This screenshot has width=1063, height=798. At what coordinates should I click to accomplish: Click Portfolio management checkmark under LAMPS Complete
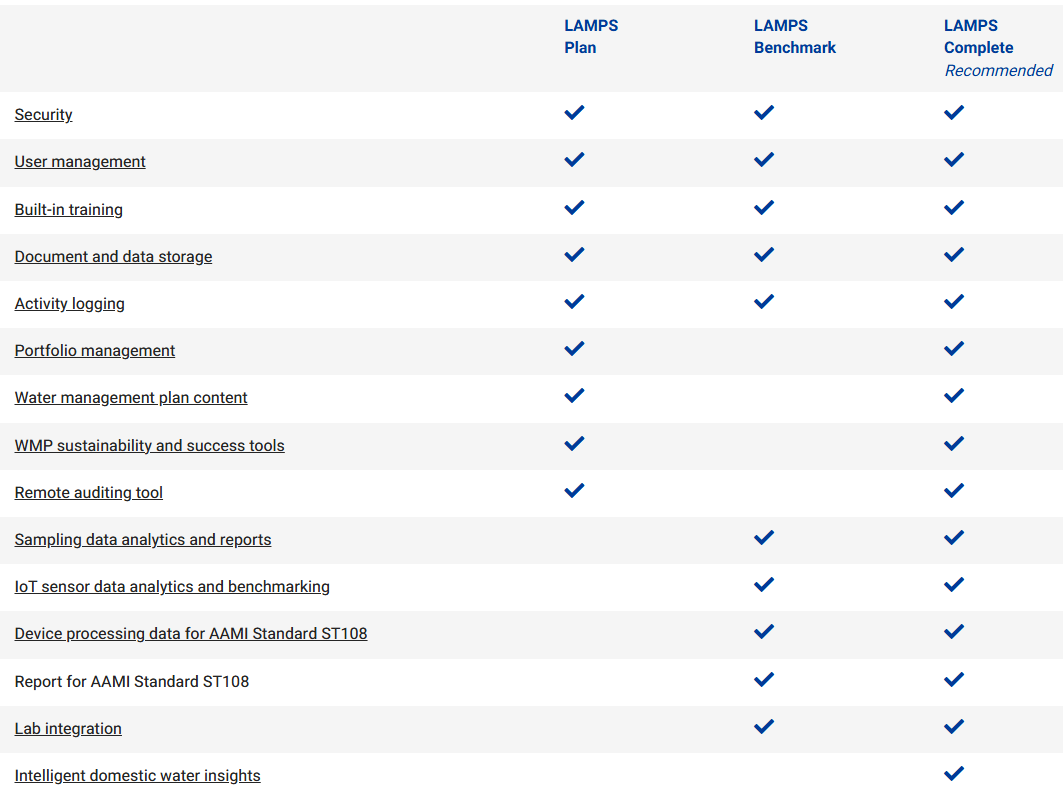click(x=954, y=349)
